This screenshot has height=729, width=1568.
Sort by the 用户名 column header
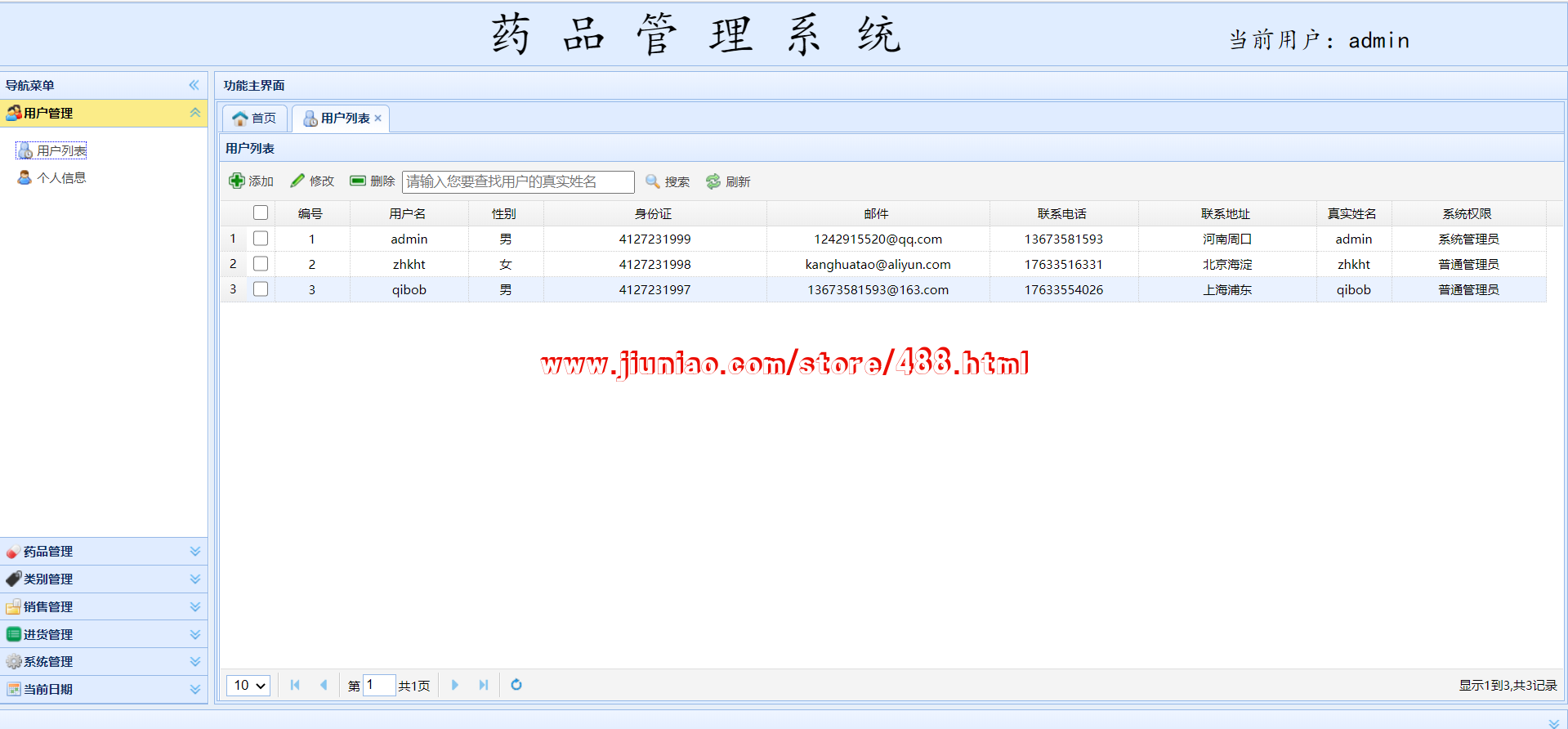[x=408, y=213]
